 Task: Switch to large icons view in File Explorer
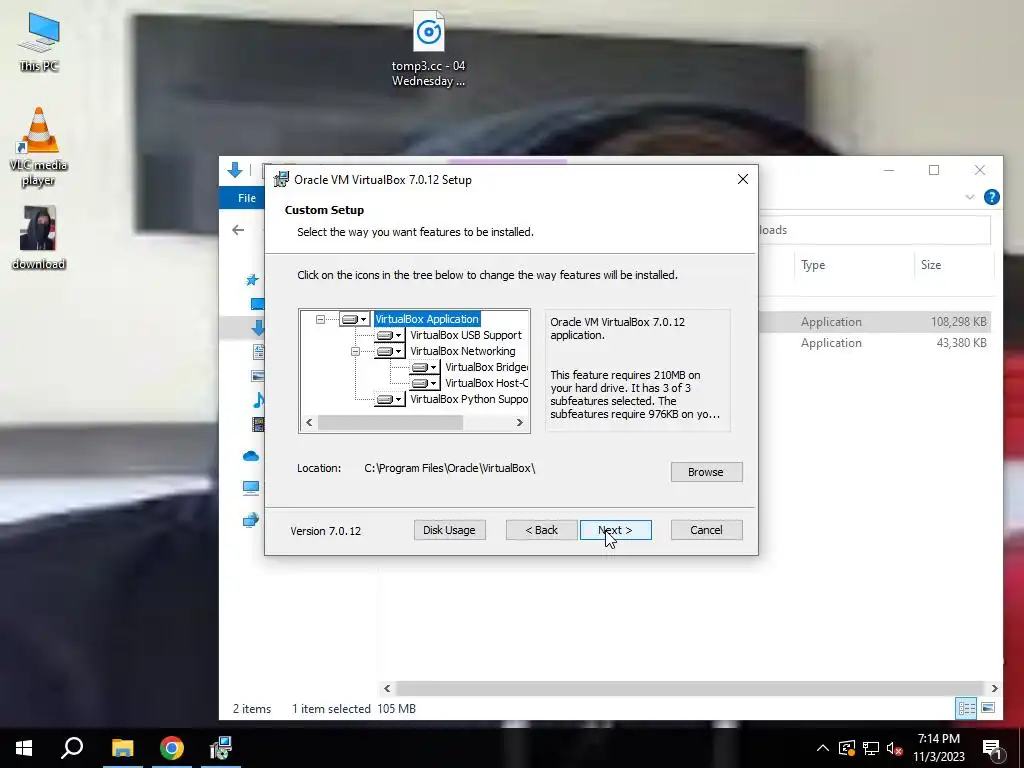988,708
